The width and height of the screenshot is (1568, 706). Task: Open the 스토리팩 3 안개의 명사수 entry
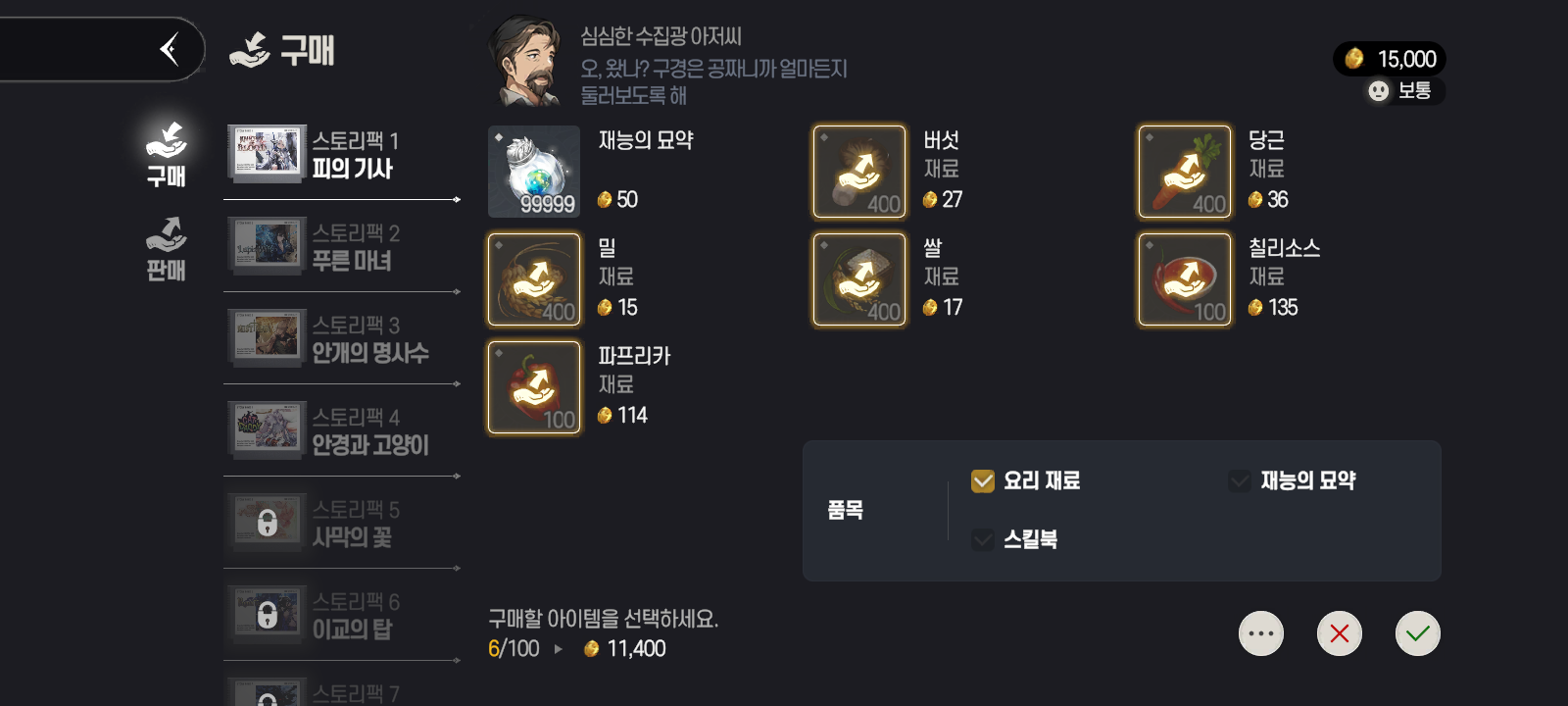point(341,339)
